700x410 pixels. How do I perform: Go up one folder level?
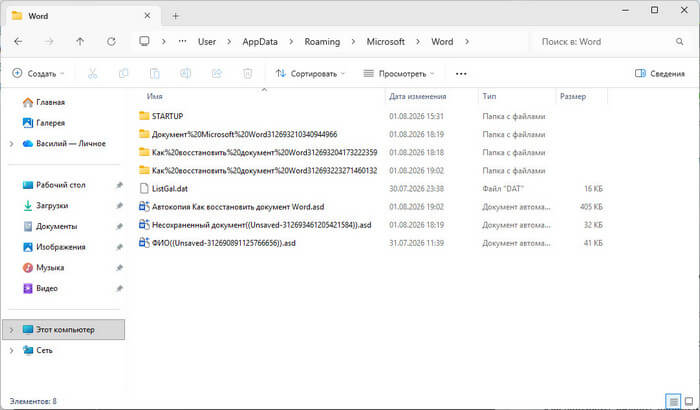(80, 42)
